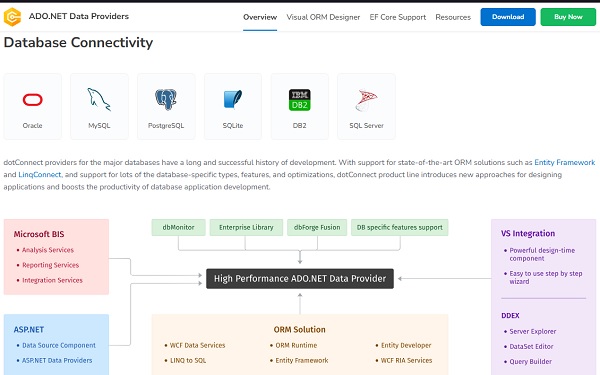Open the Visual ORM Designer tab
This screenshot has width=600, height=375.
(x=323, y=17)
